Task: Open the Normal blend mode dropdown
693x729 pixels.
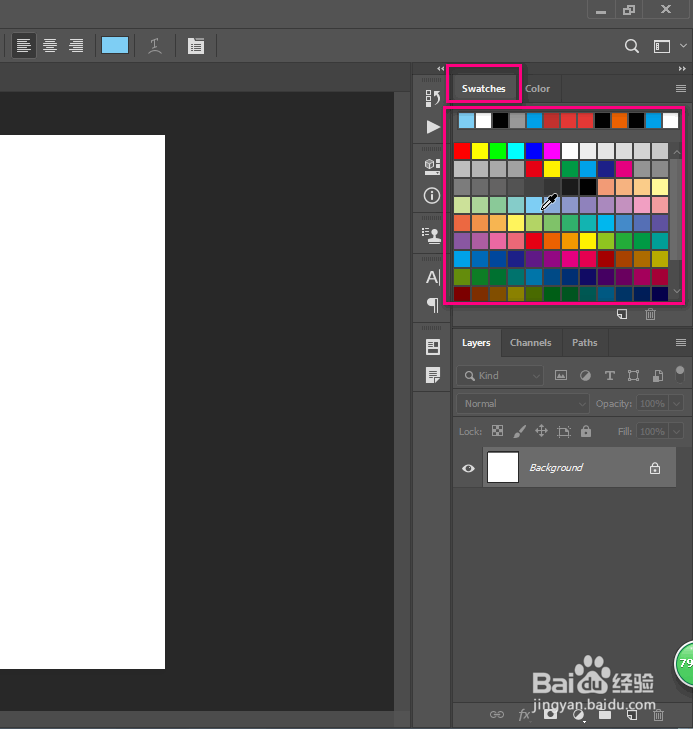Action: (523, 404)
